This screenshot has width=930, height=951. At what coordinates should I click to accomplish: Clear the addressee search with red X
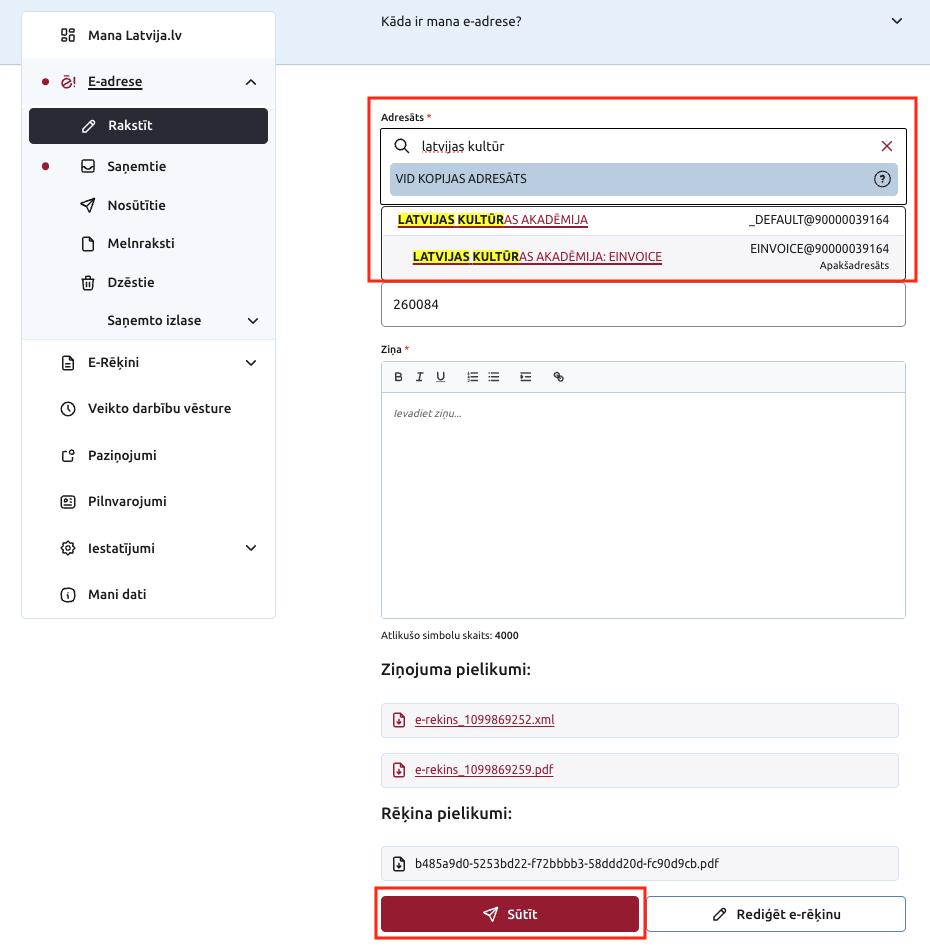[x=886, y=146]
